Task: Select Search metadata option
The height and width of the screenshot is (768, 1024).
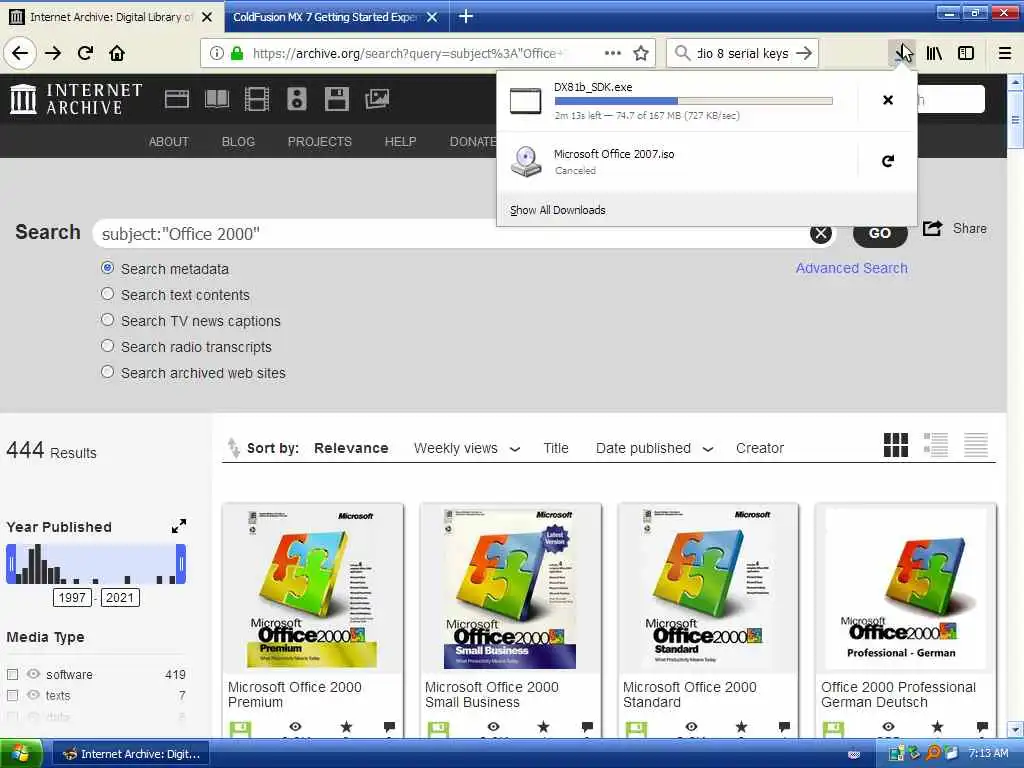Action: pos(108,268)
